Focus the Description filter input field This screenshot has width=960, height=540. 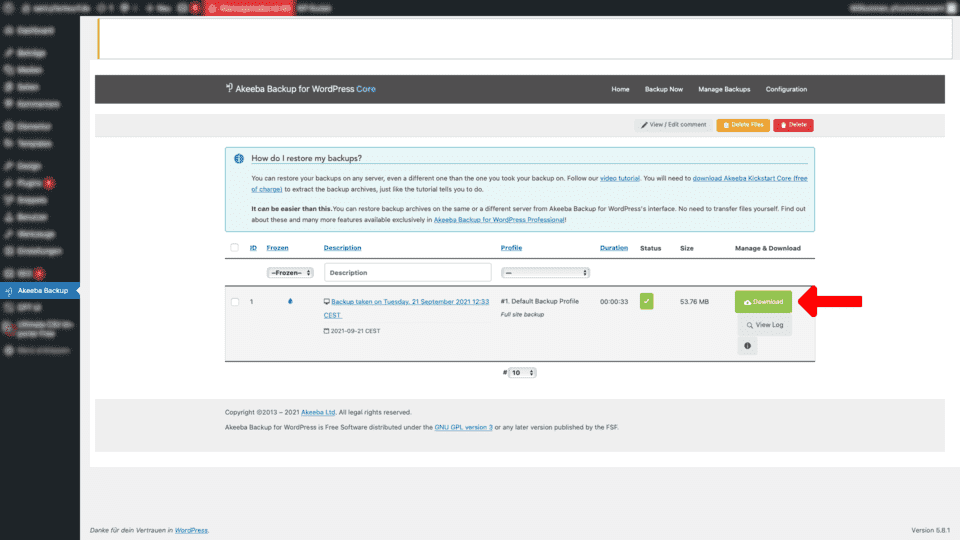(407, 272)
